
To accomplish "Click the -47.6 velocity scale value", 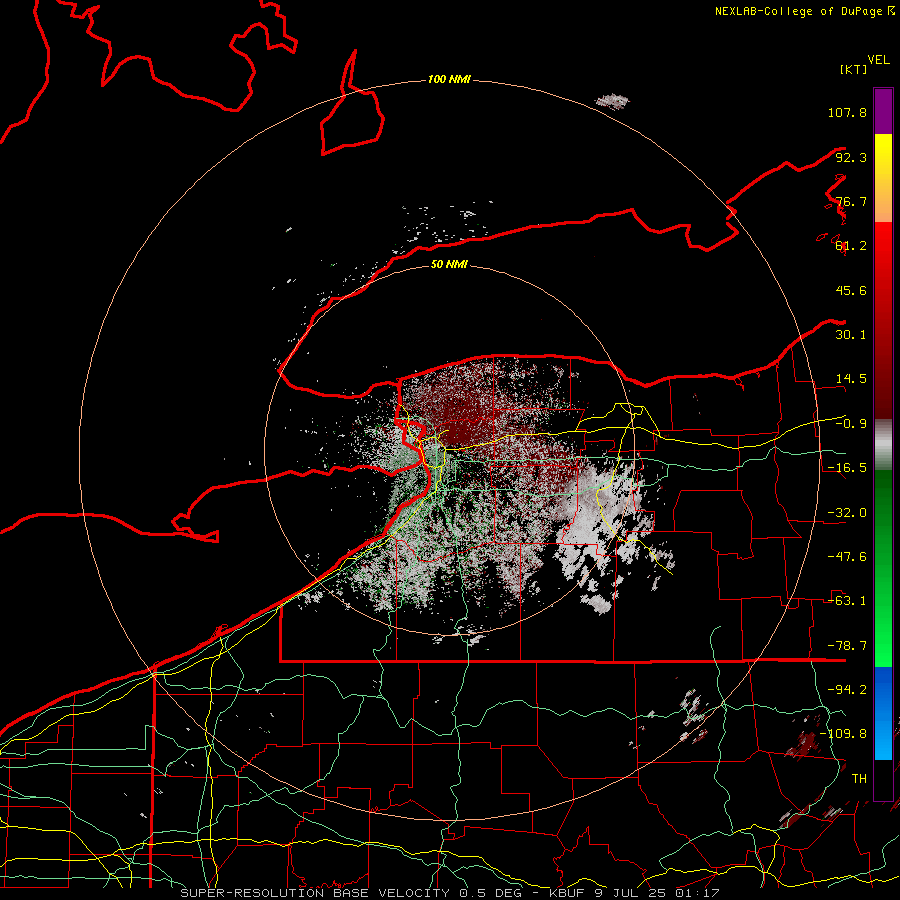I will click(847, 557).
